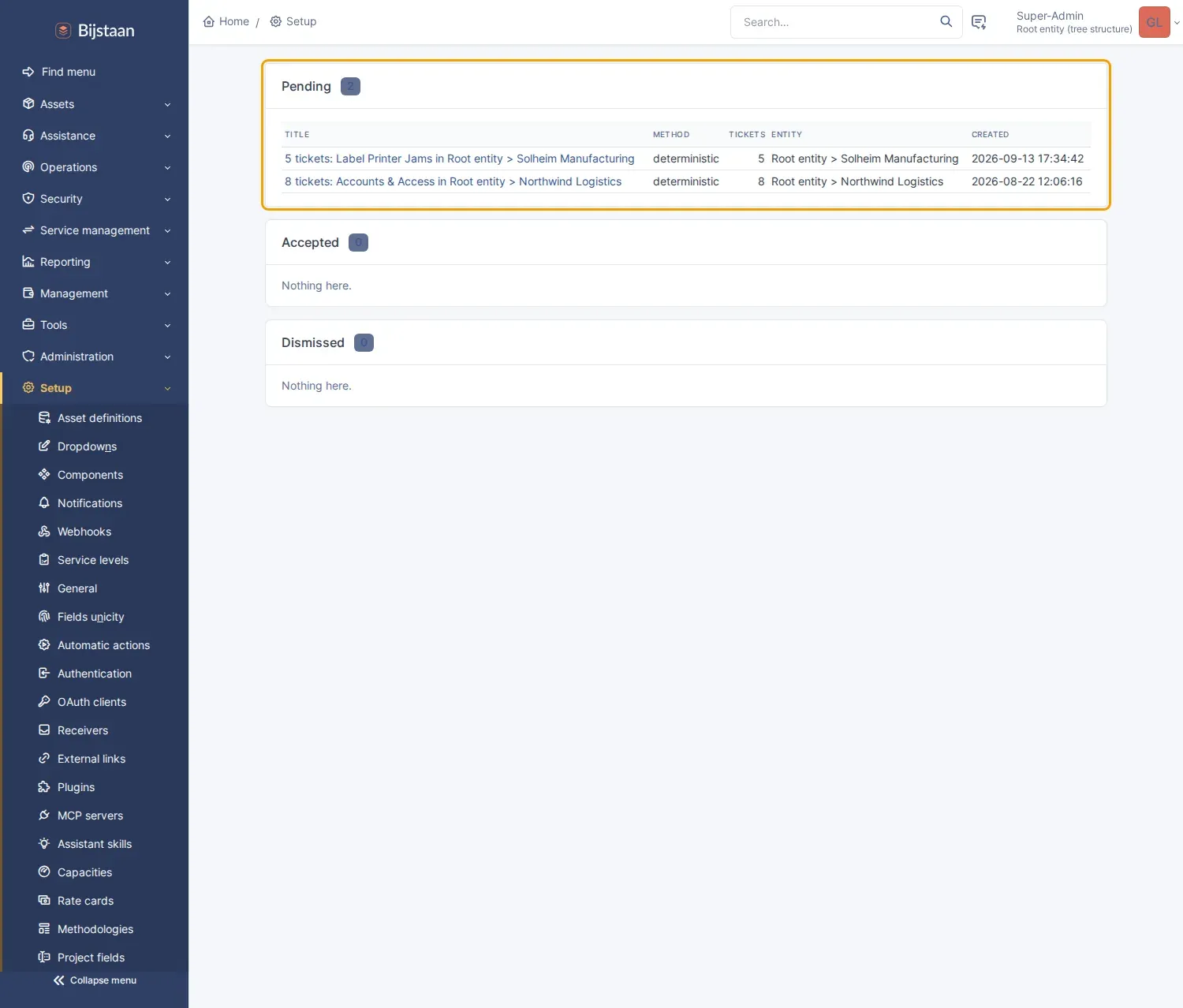
Task: Click the Reporting chart icon
Action: (28, 261)
